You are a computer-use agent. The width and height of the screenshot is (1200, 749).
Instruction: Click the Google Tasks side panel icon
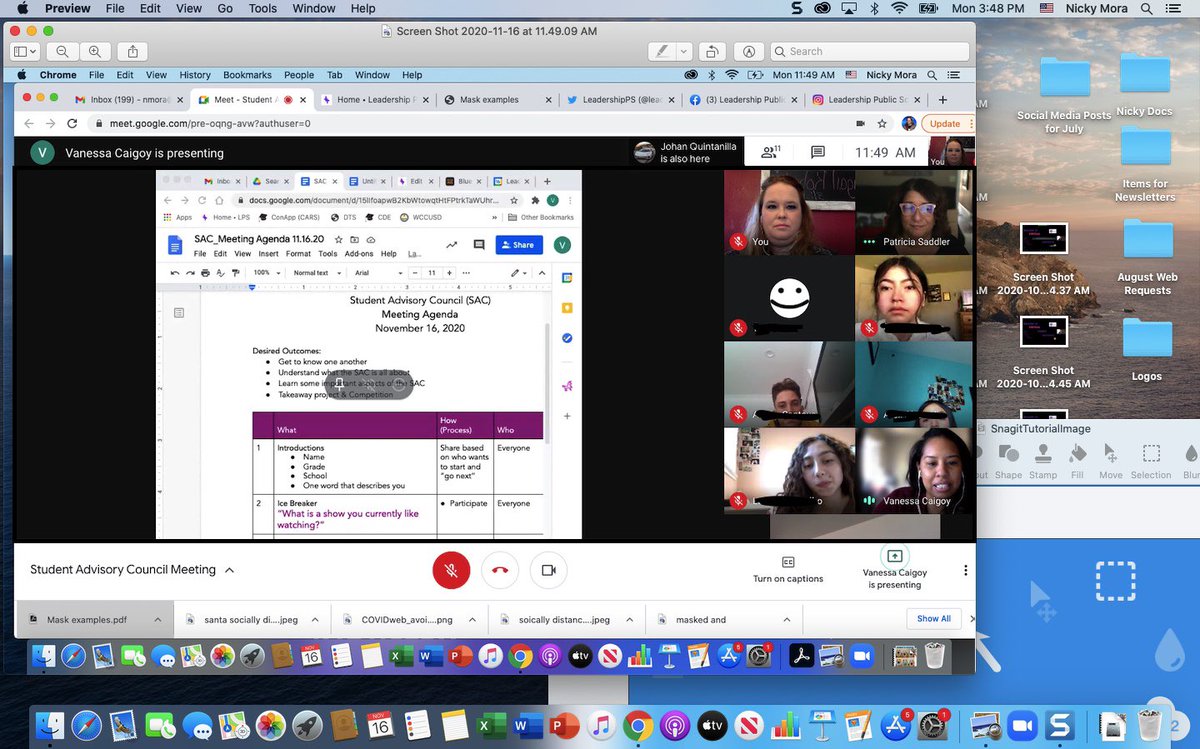[566, 337]
